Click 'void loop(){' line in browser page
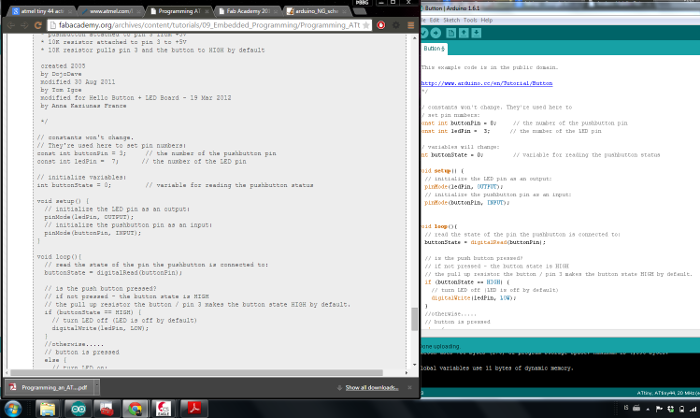The image size is (700, 418). tap(59, 257)
